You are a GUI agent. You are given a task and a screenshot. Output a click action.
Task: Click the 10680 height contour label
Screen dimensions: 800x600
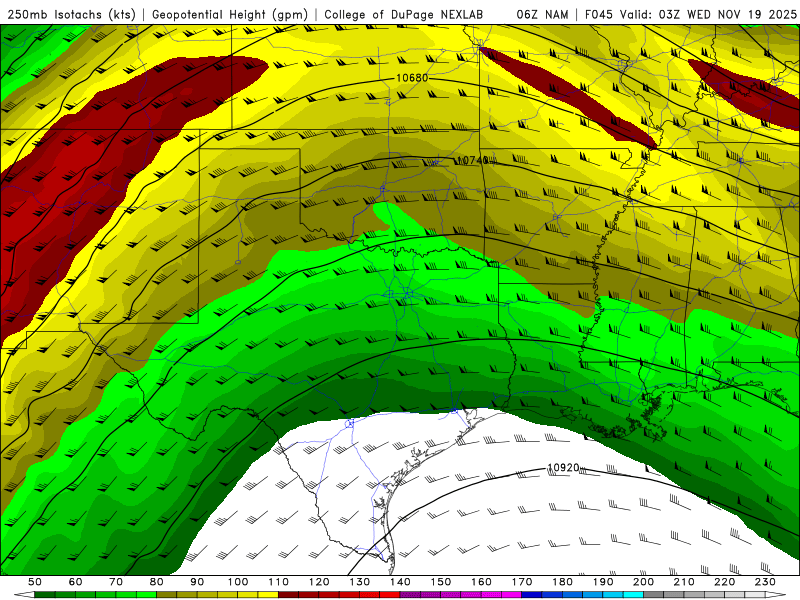click(x=412, y=78)
